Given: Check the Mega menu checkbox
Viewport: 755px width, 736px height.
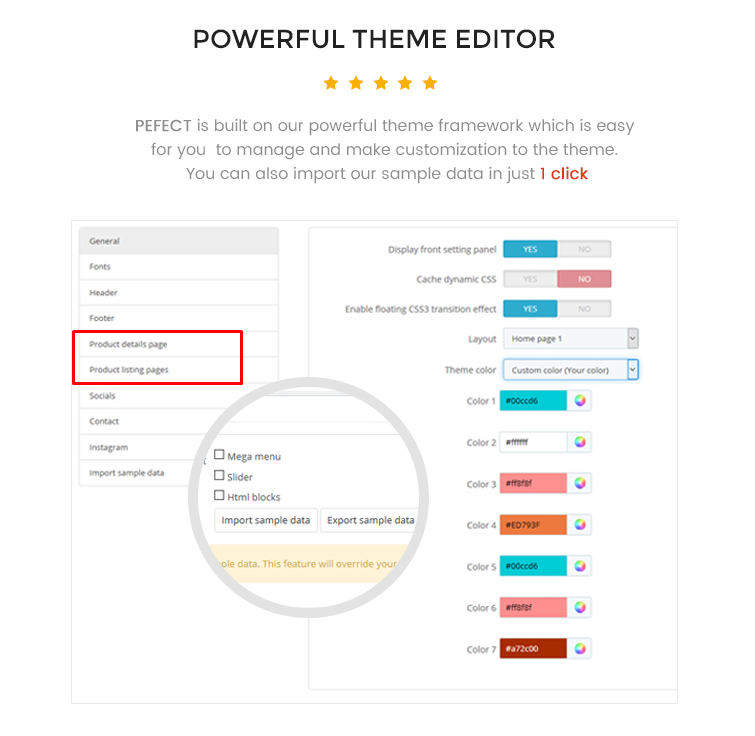Looking at the screenshot, I should tap(219, 454).
